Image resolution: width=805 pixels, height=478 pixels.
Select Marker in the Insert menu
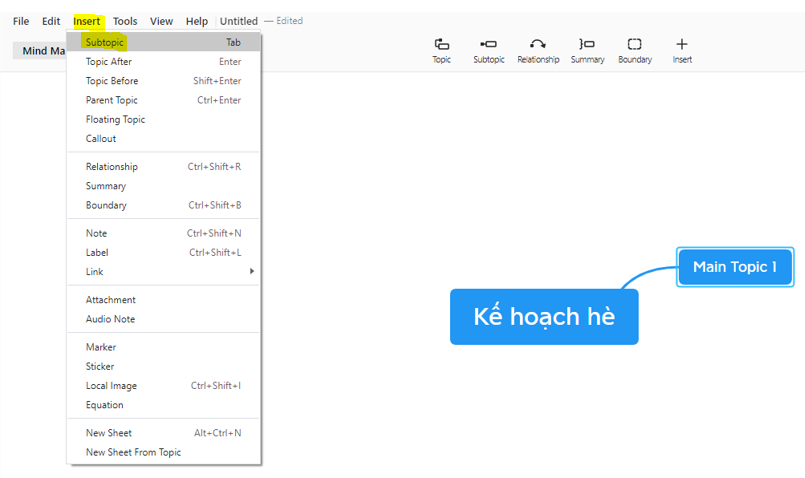coord(101,348)
